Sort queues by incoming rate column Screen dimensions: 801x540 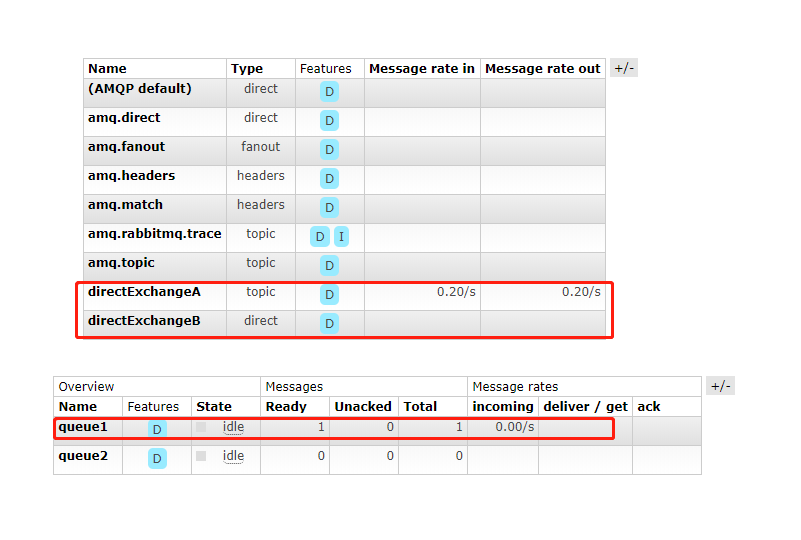pos(503,407)
